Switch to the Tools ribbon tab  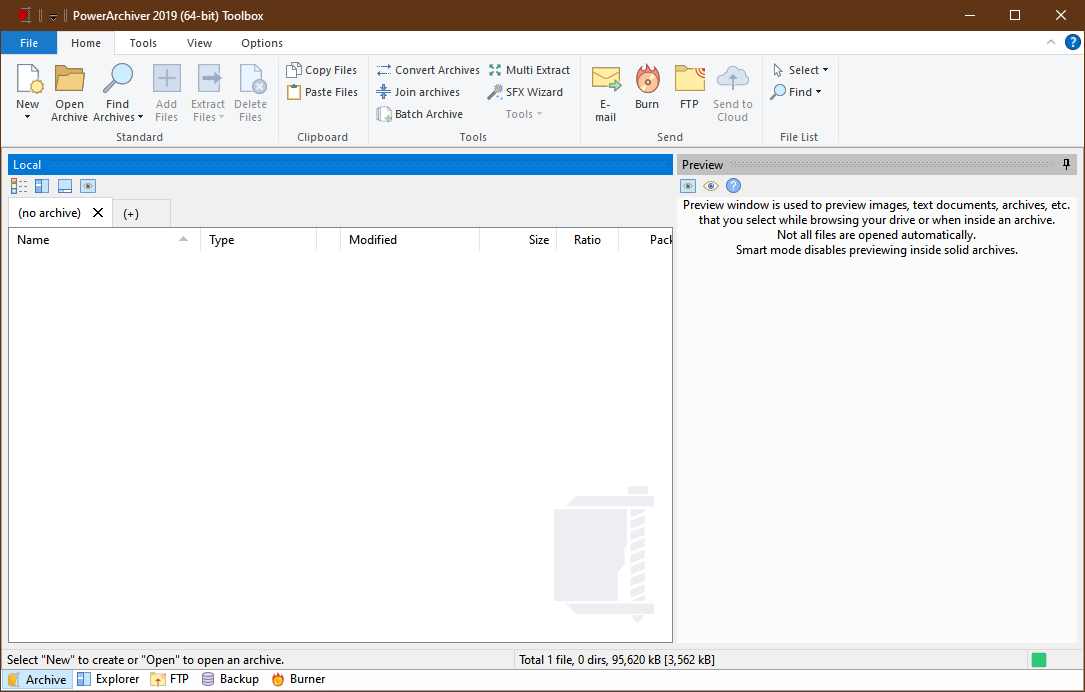[143, 43]
